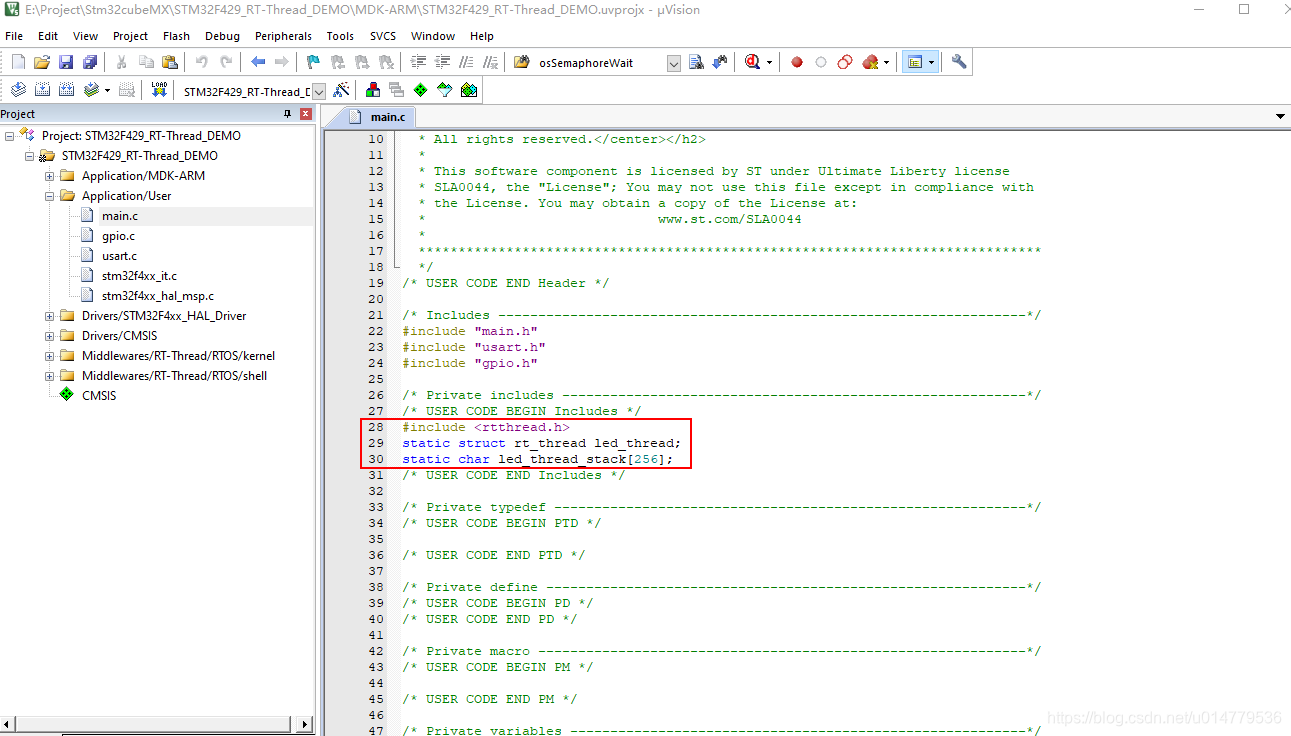Select gpio.c in the project tree
The image size is (1291, 736).
point(118,236)
